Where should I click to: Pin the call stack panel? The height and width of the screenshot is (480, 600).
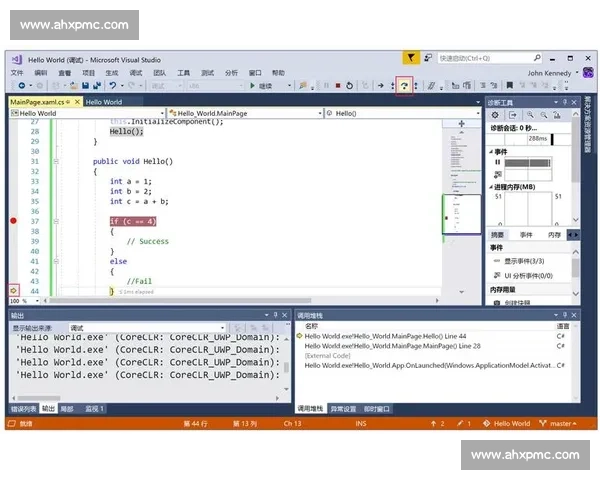click(x=565, y=315)
